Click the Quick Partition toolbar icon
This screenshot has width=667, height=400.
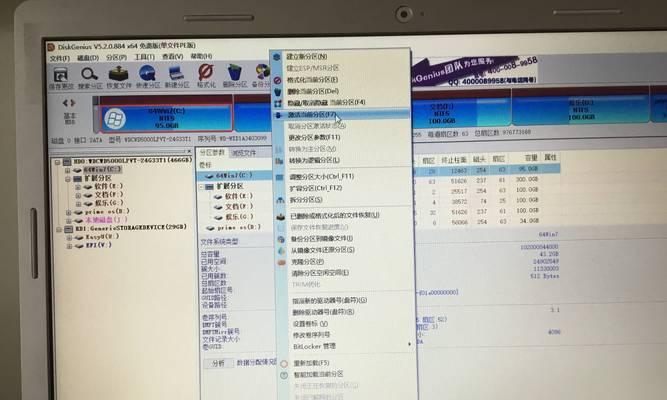click(x=147, y=73)
